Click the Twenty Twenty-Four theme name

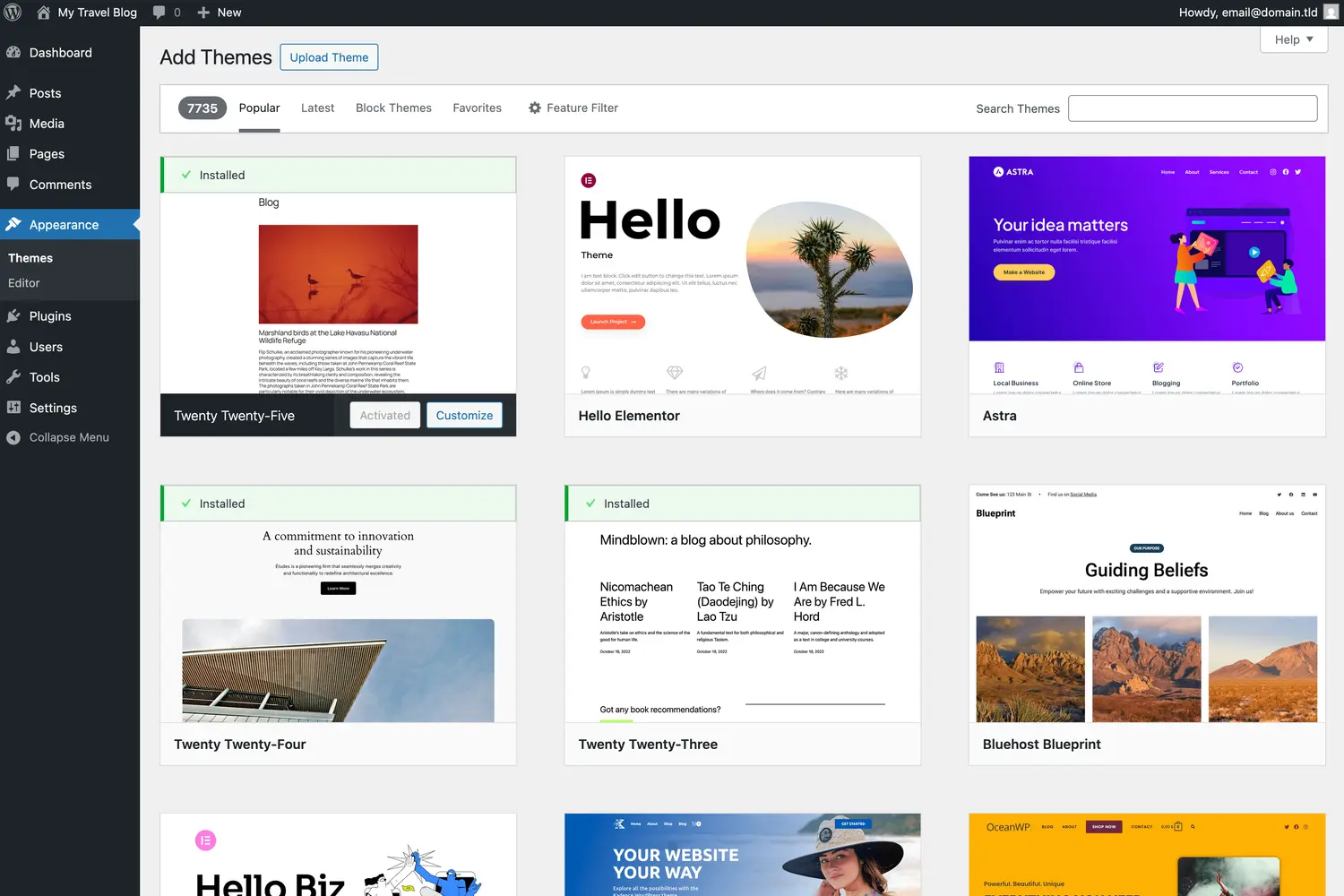tap(240, 745)
